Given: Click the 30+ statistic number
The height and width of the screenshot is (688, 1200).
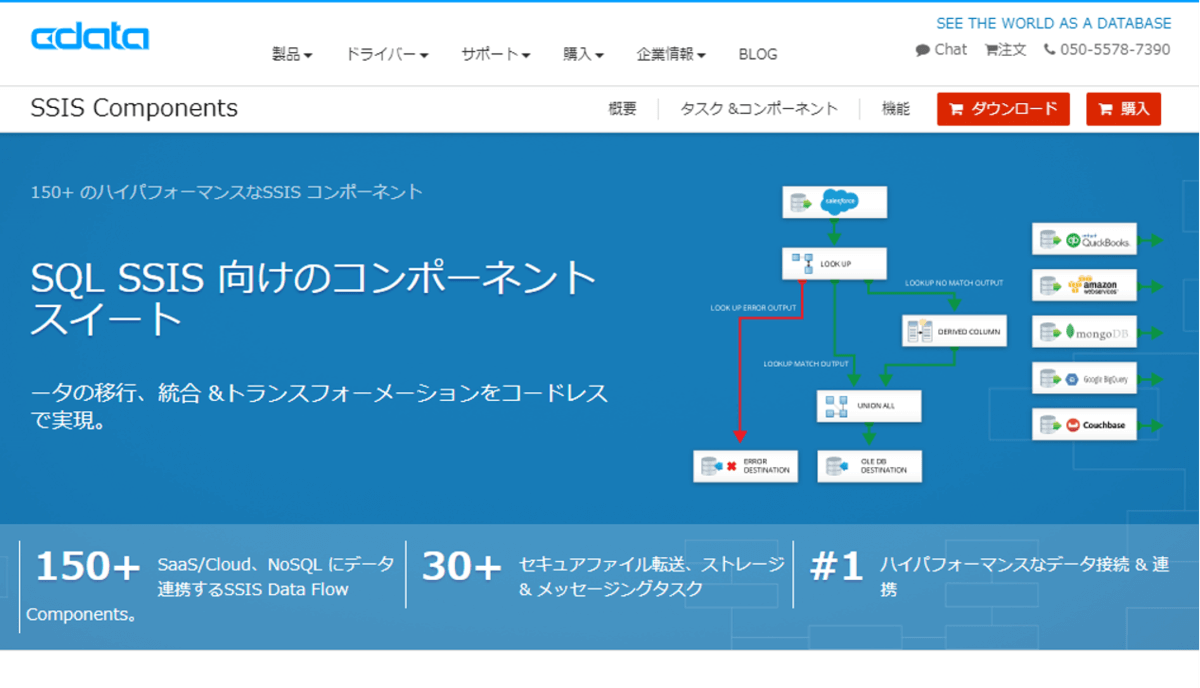Looking at the screenshot, I should [461, 567].
